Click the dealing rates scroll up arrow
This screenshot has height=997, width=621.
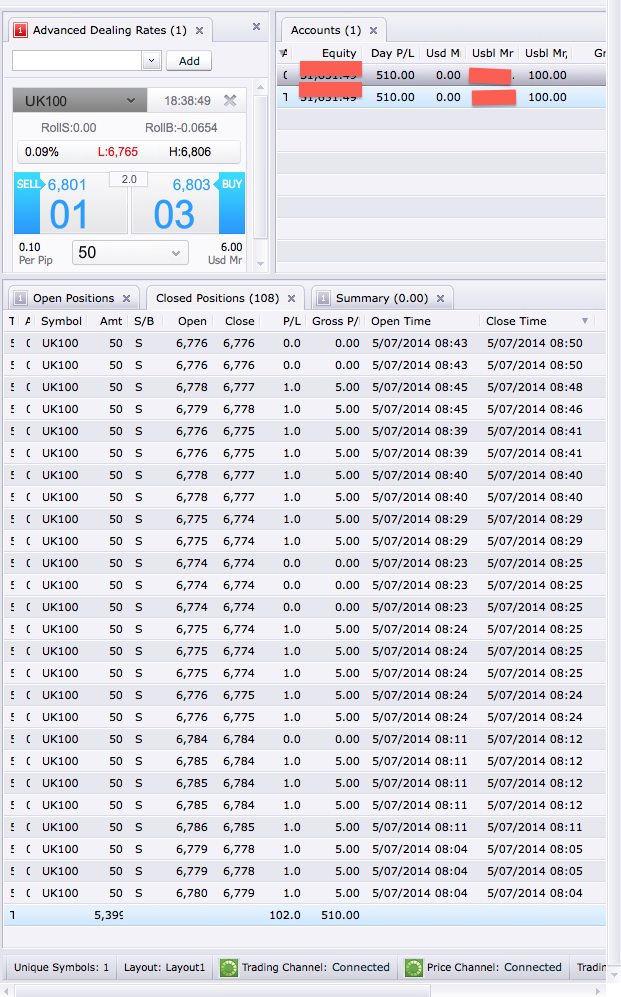pyautogui.click(x=260, y=87)
